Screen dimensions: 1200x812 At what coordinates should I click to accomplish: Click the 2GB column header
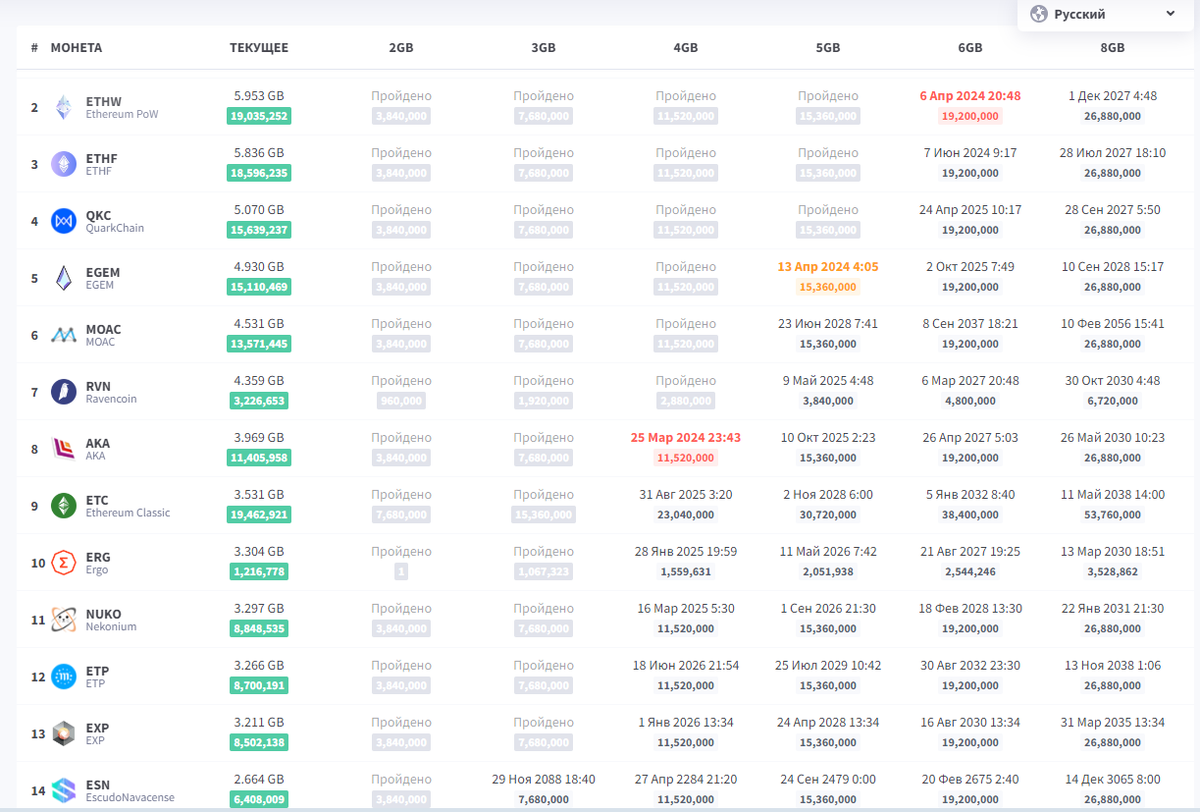click(401, 48)
